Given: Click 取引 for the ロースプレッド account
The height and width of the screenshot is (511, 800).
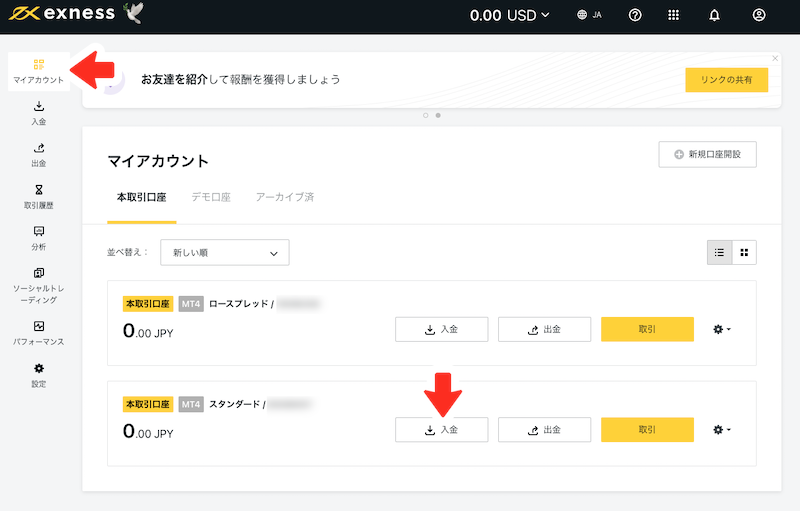Looking at the screenshot, I should pyautogui.click(x=647, y=329).
